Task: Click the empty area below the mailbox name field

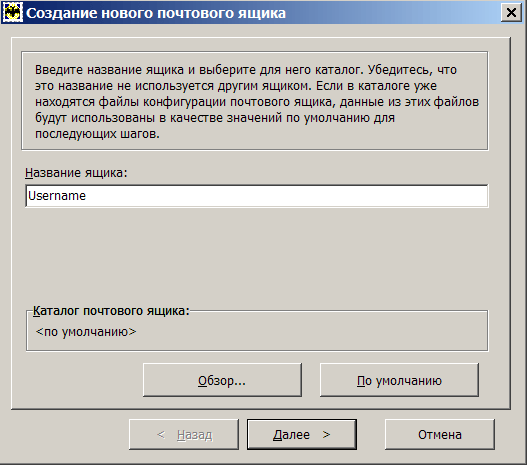Action: point(257,255)
